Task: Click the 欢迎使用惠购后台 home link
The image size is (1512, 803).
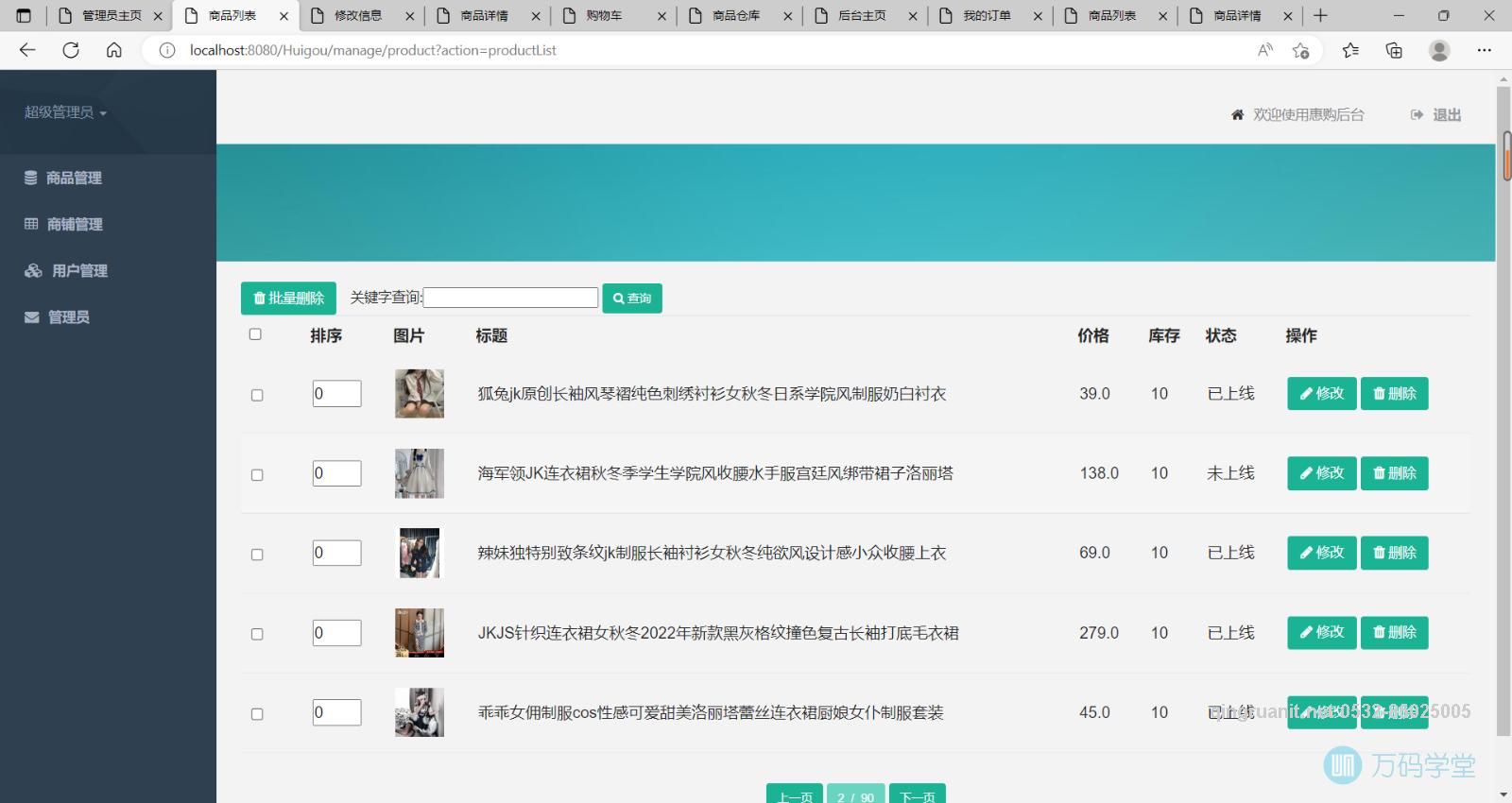Action: click(x=1309, y=114)
